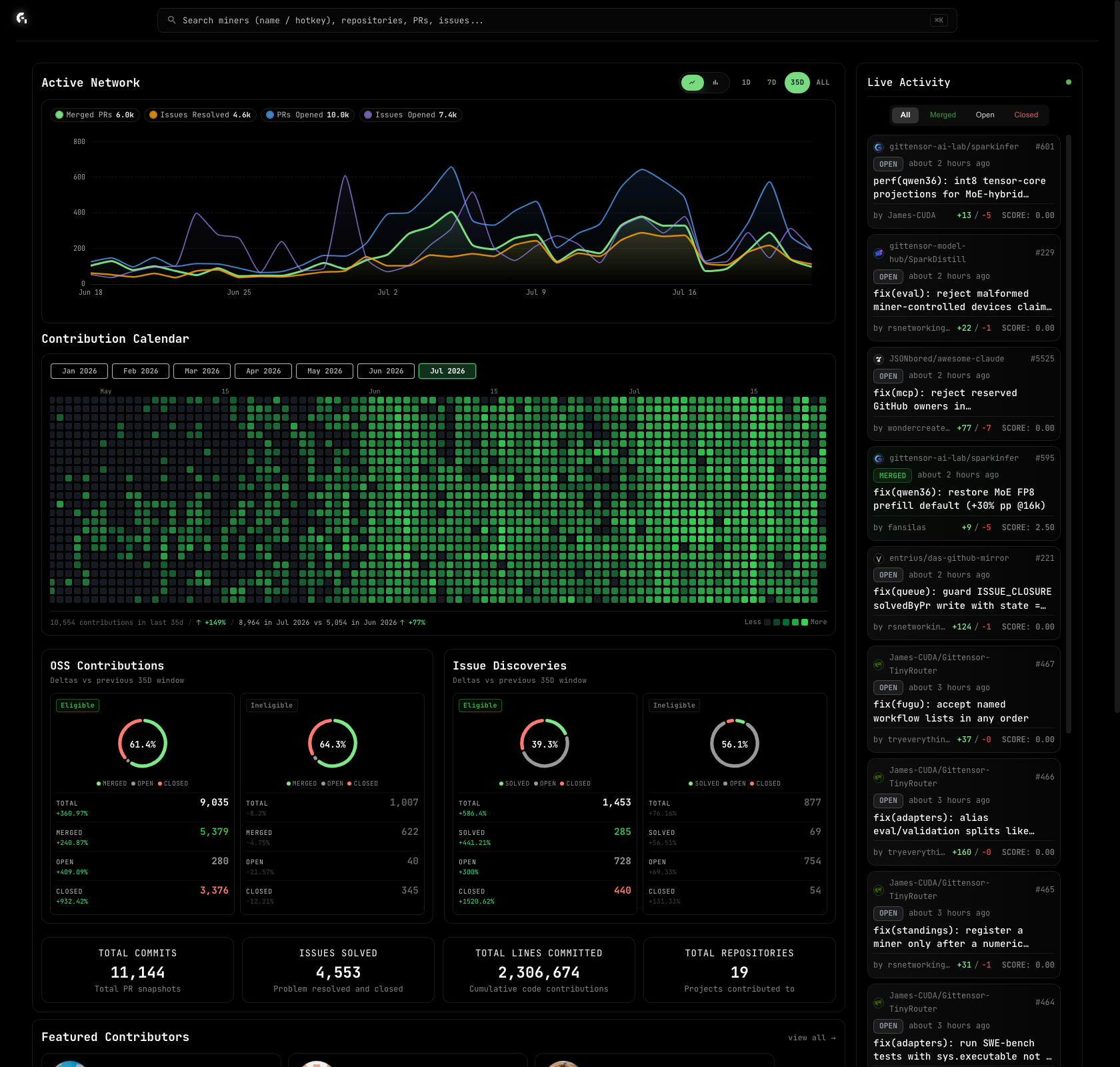Toggle PRs Opened series in legend

tap(307, 115)
